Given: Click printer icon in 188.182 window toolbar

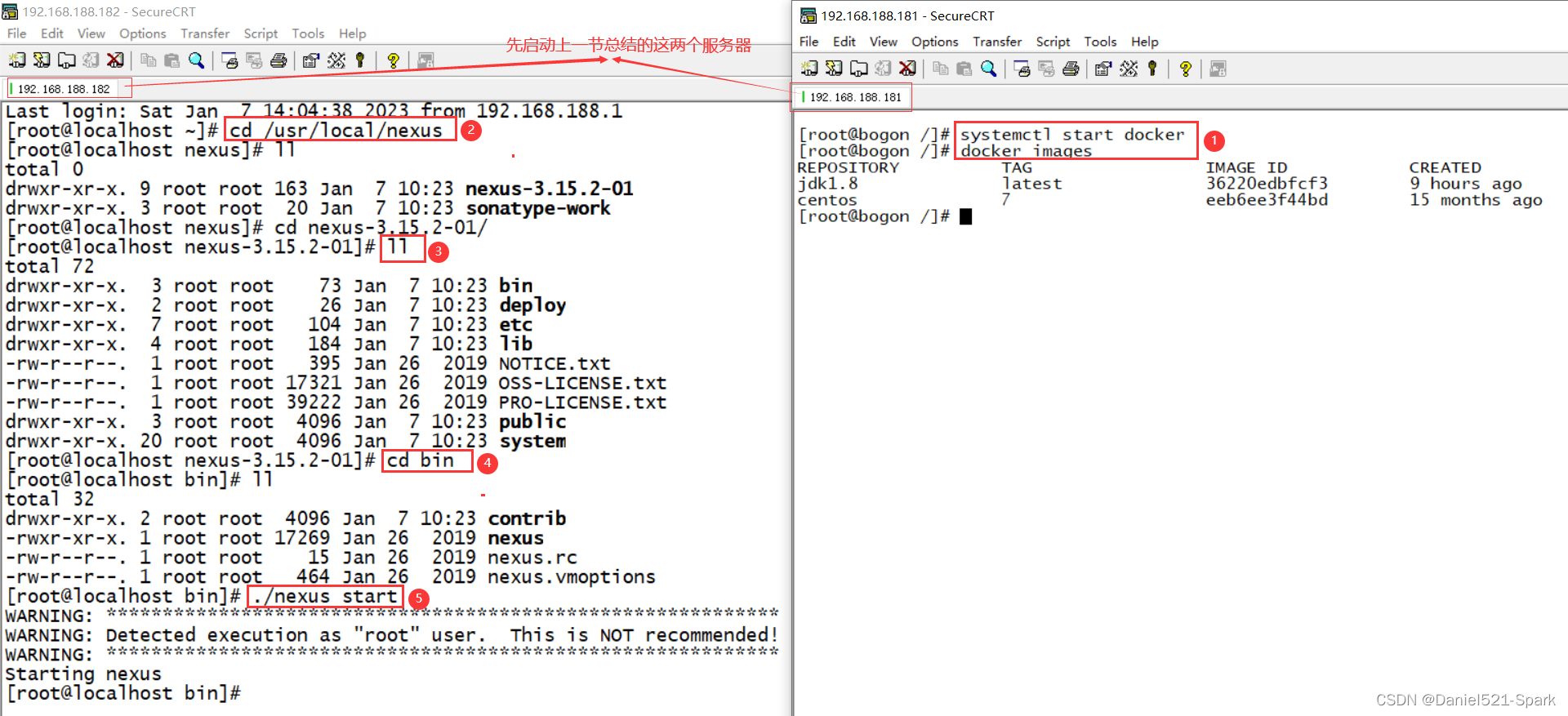Looking at the screenshot, I should (278, 60).
